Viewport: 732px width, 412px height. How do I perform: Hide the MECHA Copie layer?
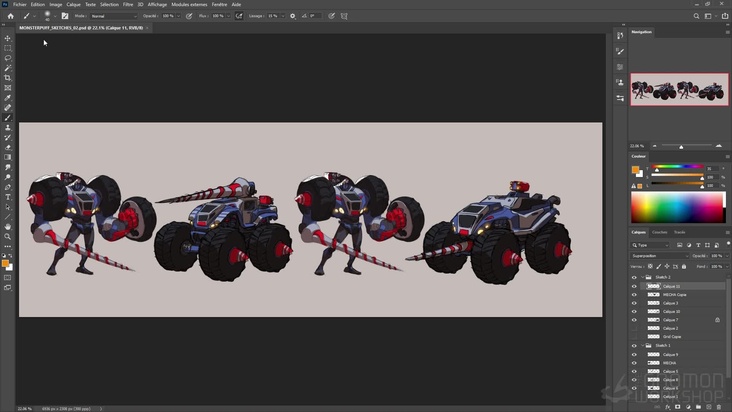634,294
